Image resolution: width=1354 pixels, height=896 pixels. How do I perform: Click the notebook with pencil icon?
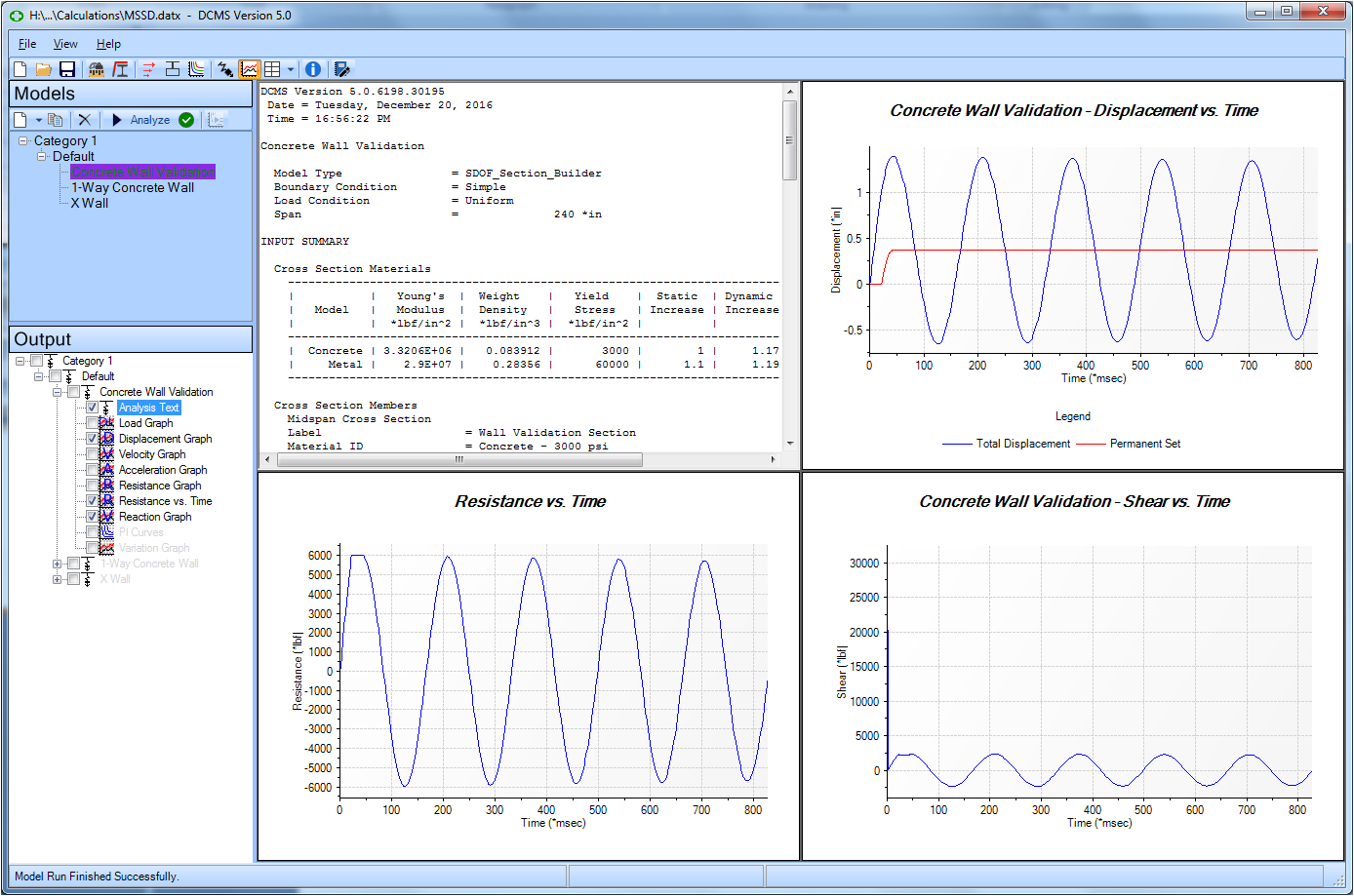341,69
